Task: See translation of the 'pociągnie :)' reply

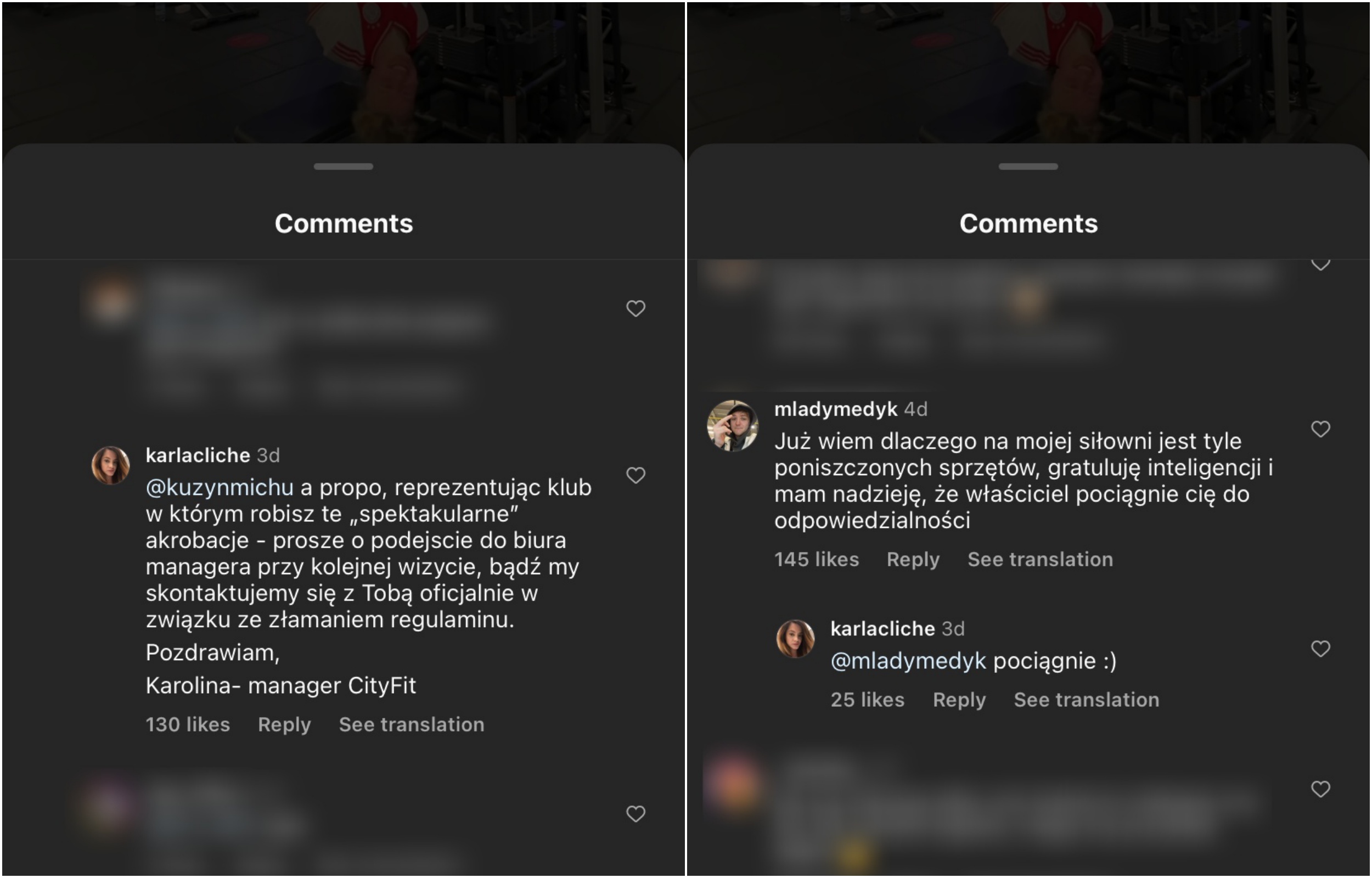Action: [1087, 700]
